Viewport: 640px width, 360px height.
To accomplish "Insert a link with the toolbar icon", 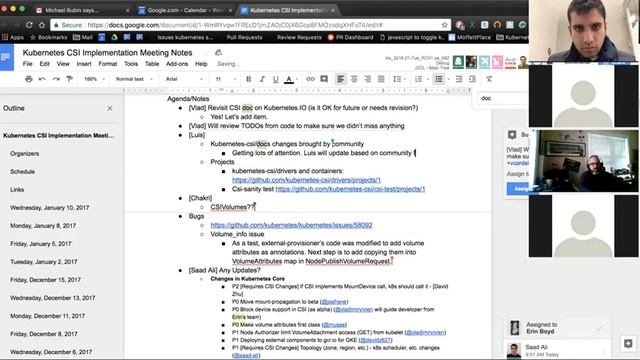I will pos(311,79).
